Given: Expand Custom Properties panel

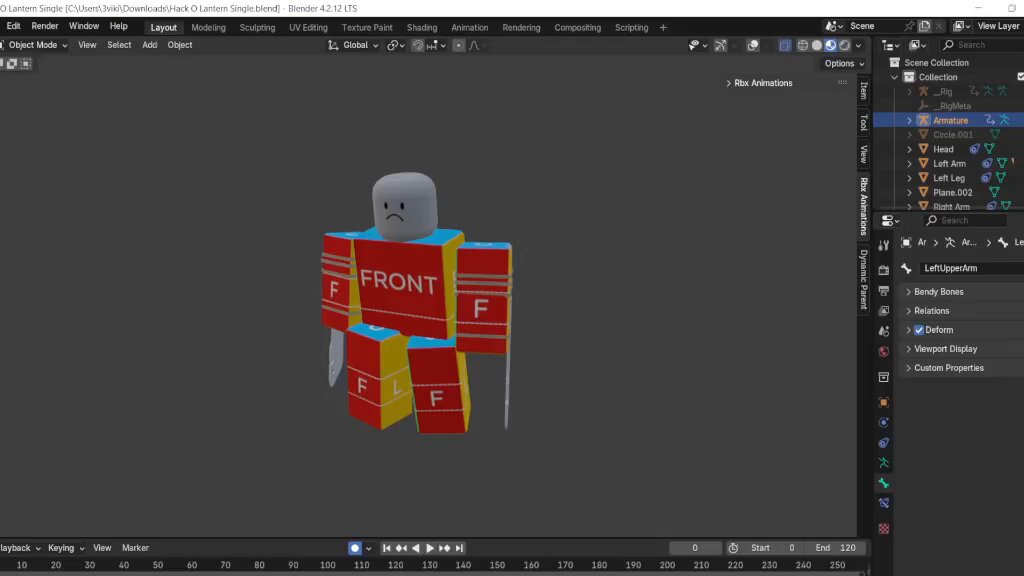Looking at the screenshot, I should coord(948,368).
